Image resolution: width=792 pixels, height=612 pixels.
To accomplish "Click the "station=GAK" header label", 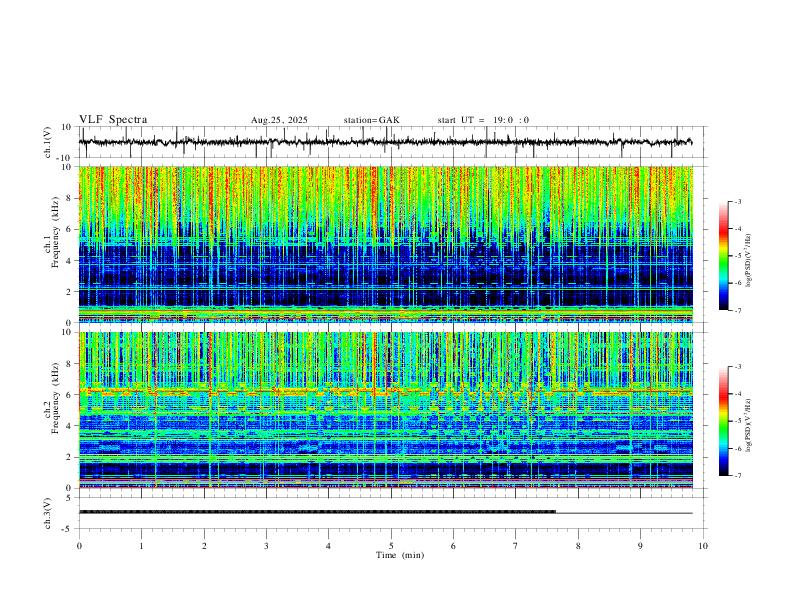I will click(x=371, y=120).
